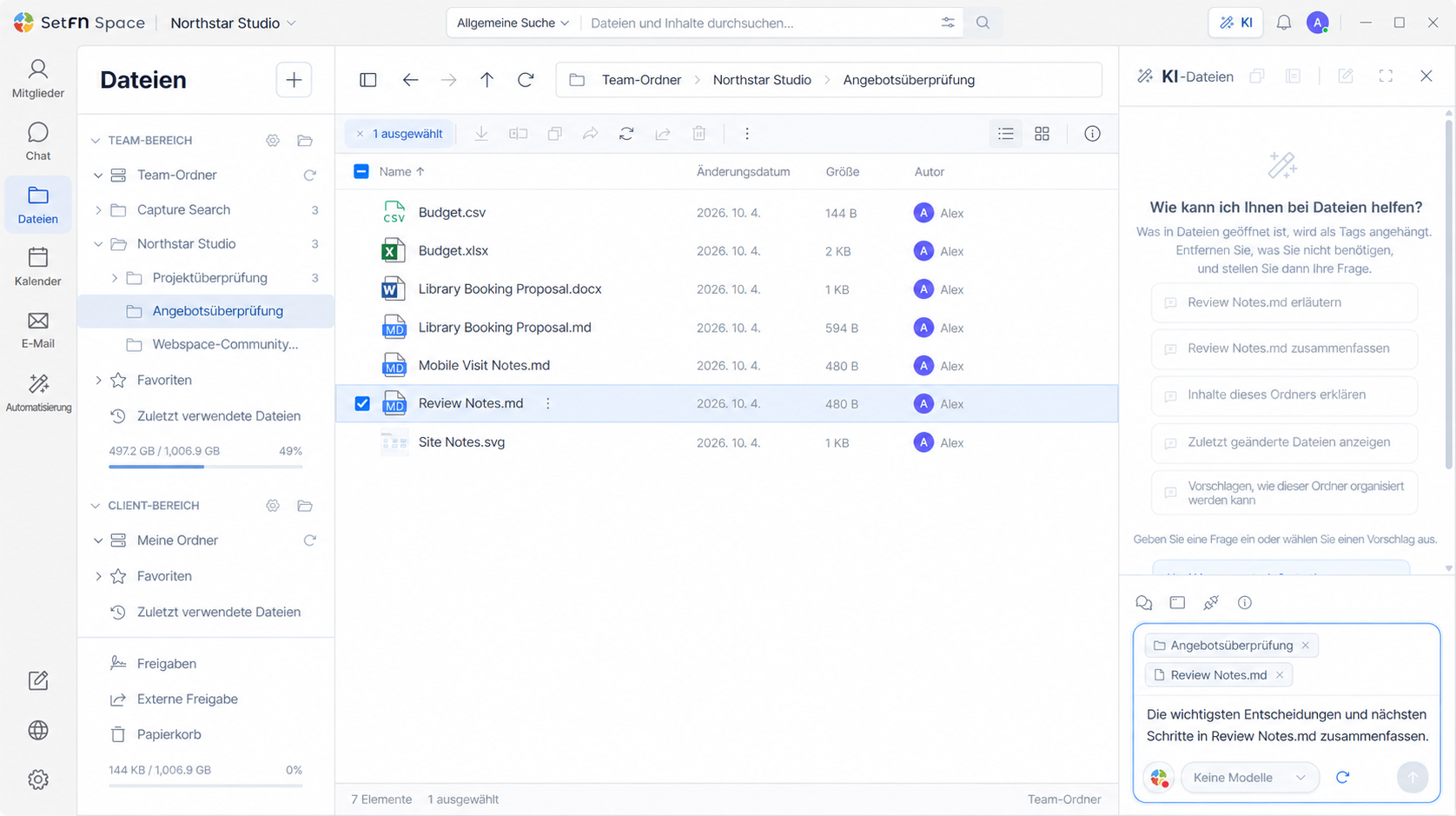Expand the Capture Search folder

[x=98, y=209]
